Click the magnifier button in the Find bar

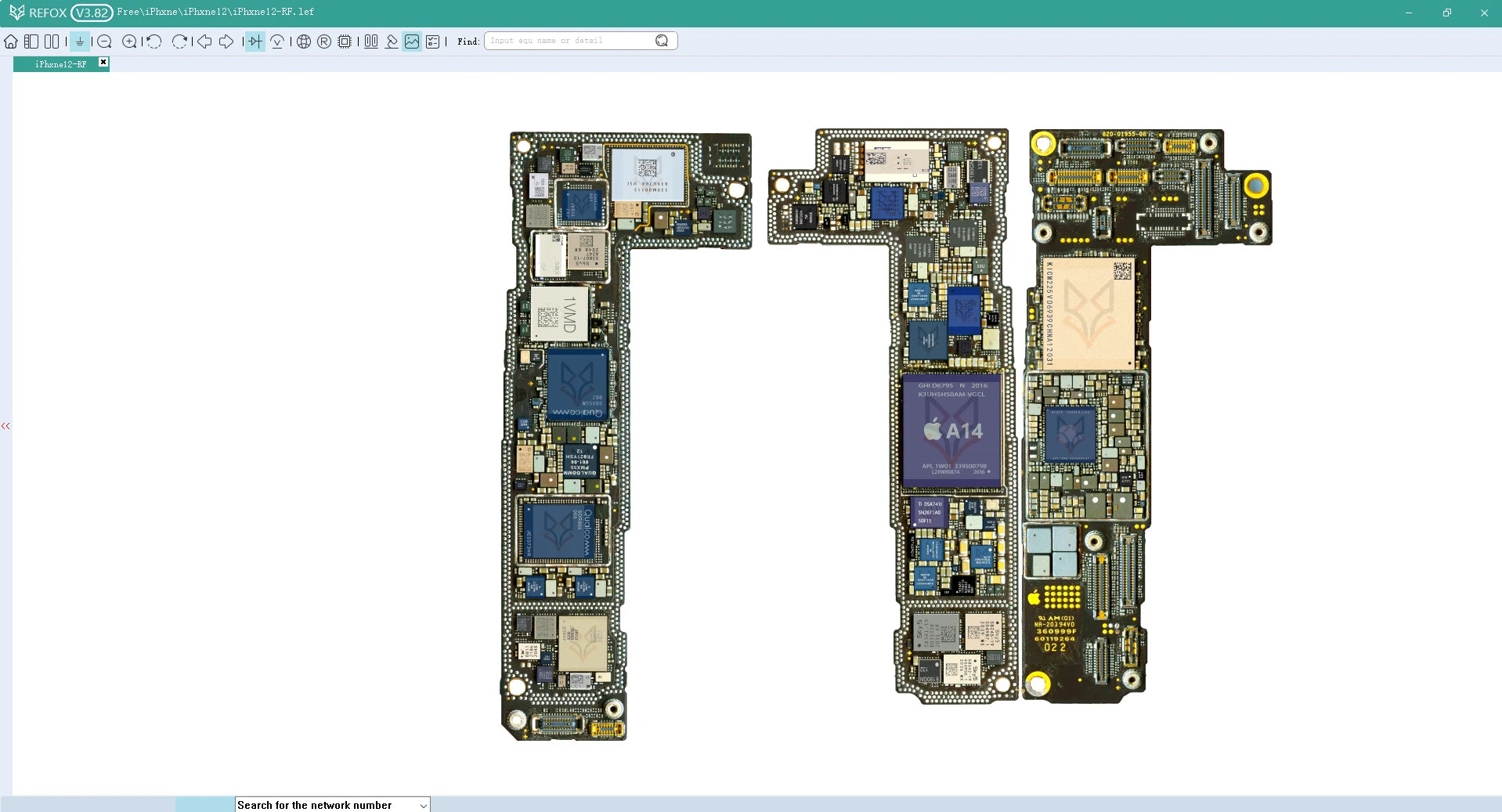(662, 40)
